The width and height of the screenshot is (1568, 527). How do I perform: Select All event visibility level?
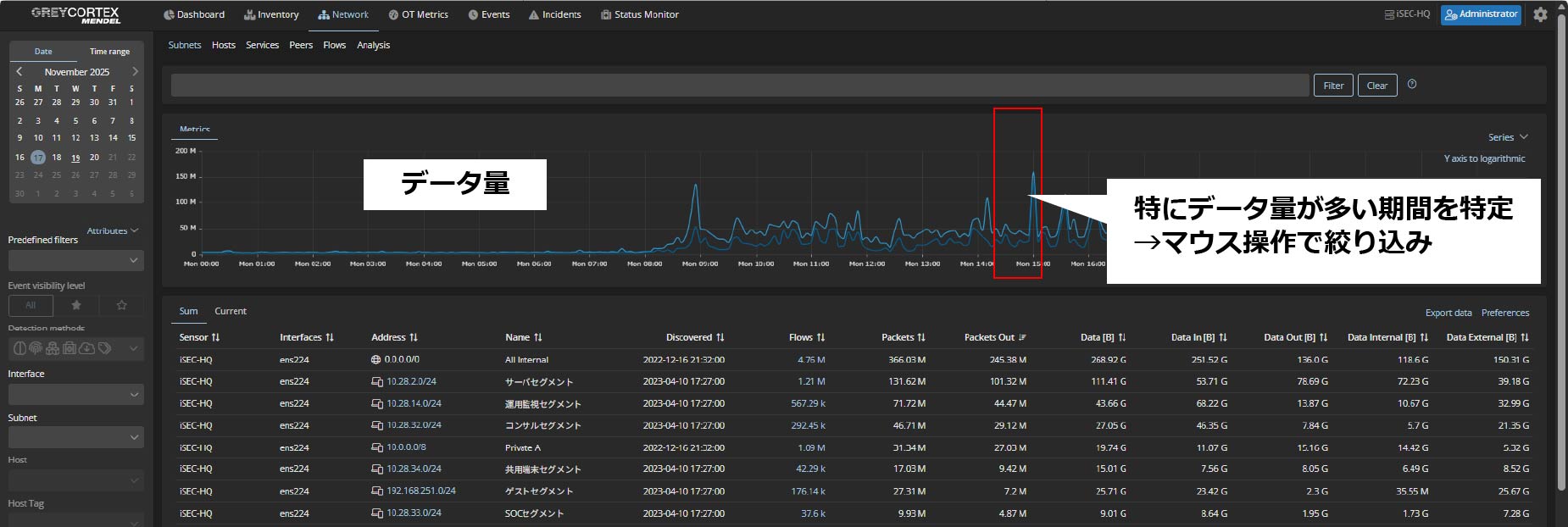click(x=31, y=305)
